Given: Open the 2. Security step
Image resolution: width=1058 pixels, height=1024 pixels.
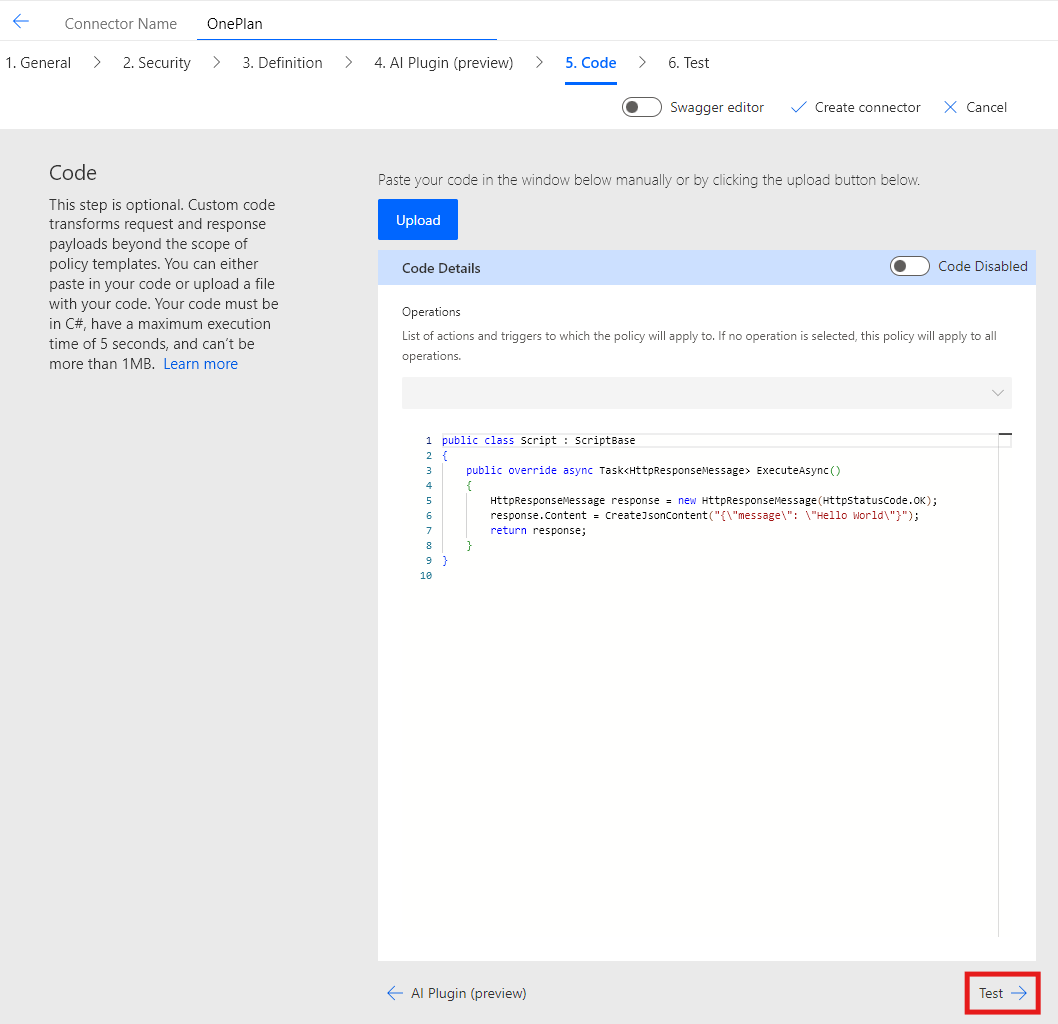Looking at the screenshot, I should [x=157, y=63].
